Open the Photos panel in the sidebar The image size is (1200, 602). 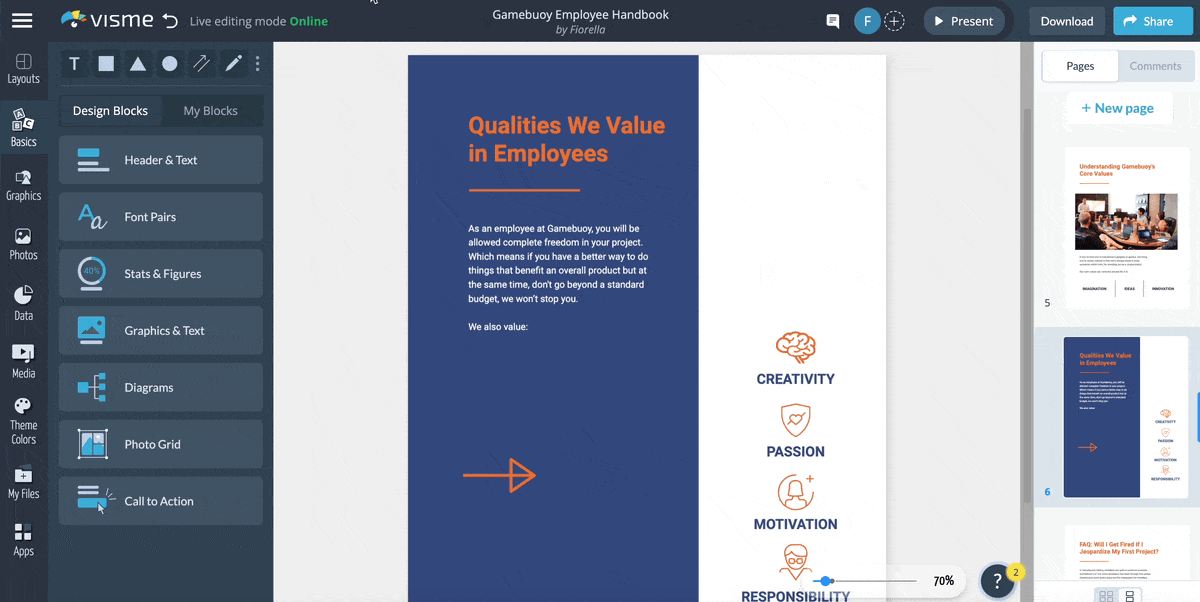[23, 240]
